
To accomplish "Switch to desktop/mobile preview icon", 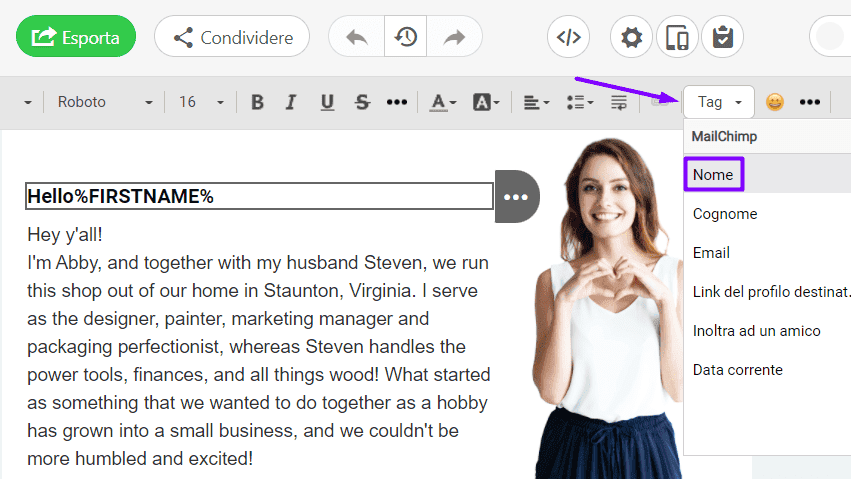I will (x=677, y=38).
